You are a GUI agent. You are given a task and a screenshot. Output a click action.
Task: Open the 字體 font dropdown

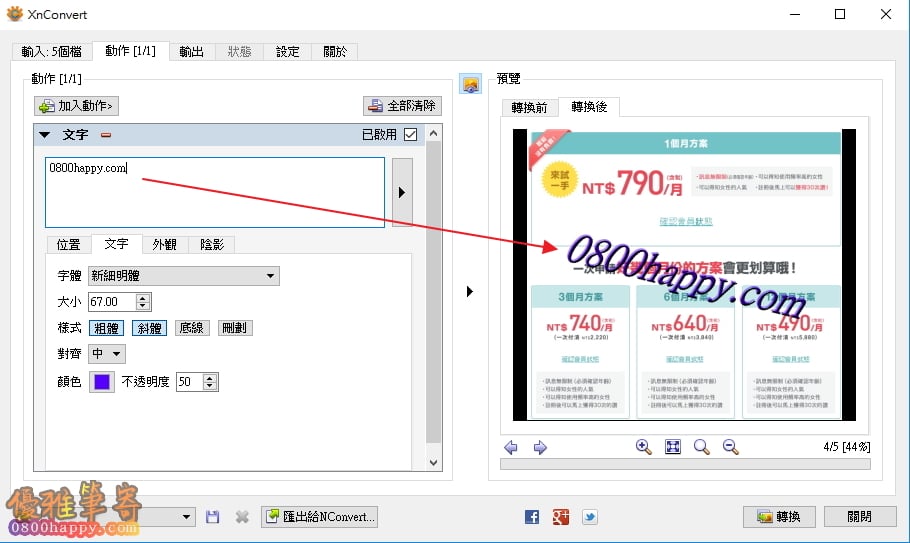click(x=183, y=276)
